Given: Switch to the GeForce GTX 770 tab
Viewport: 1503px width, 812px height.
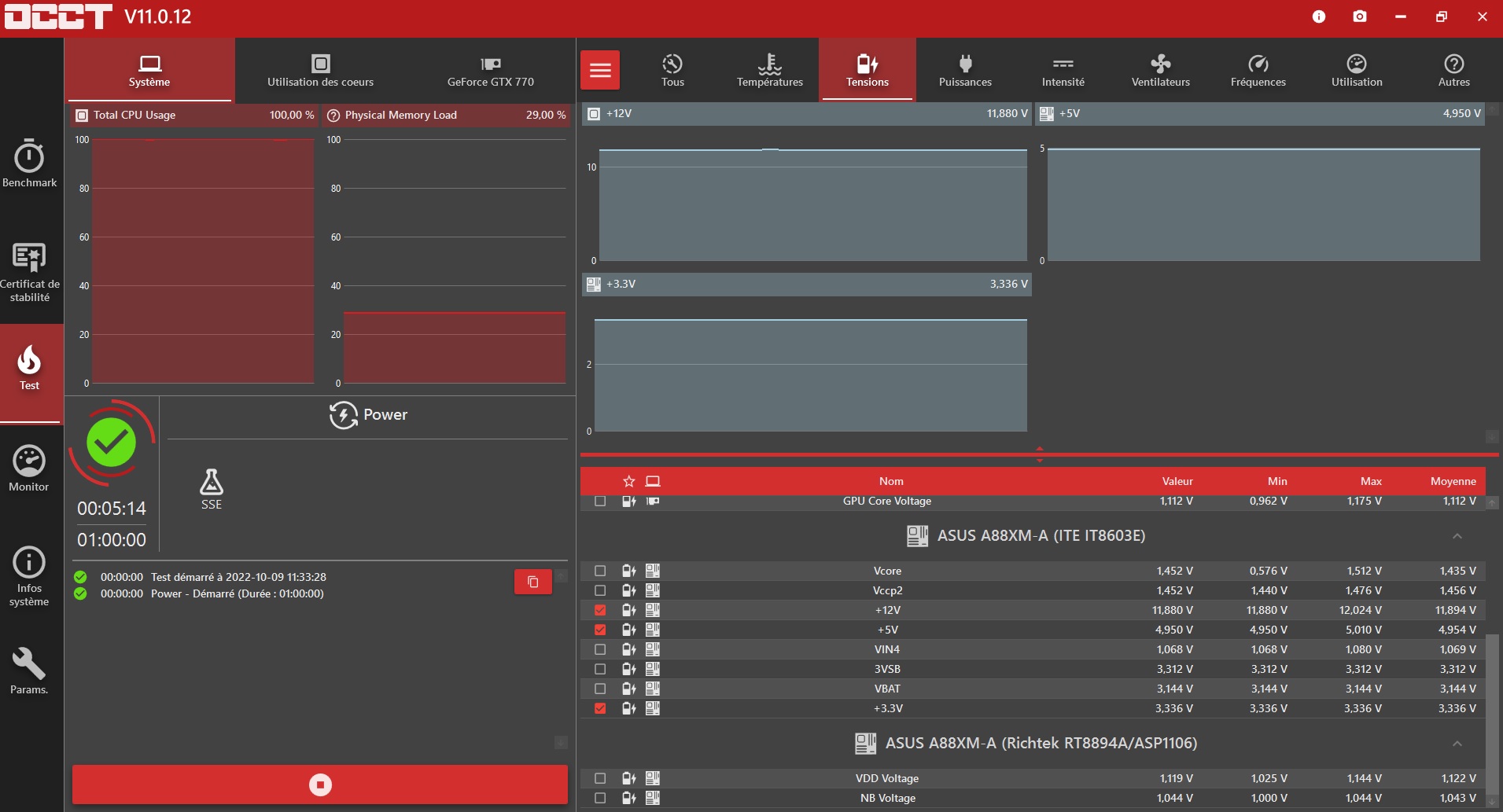Looking at the screenshot, I should 490,70.
